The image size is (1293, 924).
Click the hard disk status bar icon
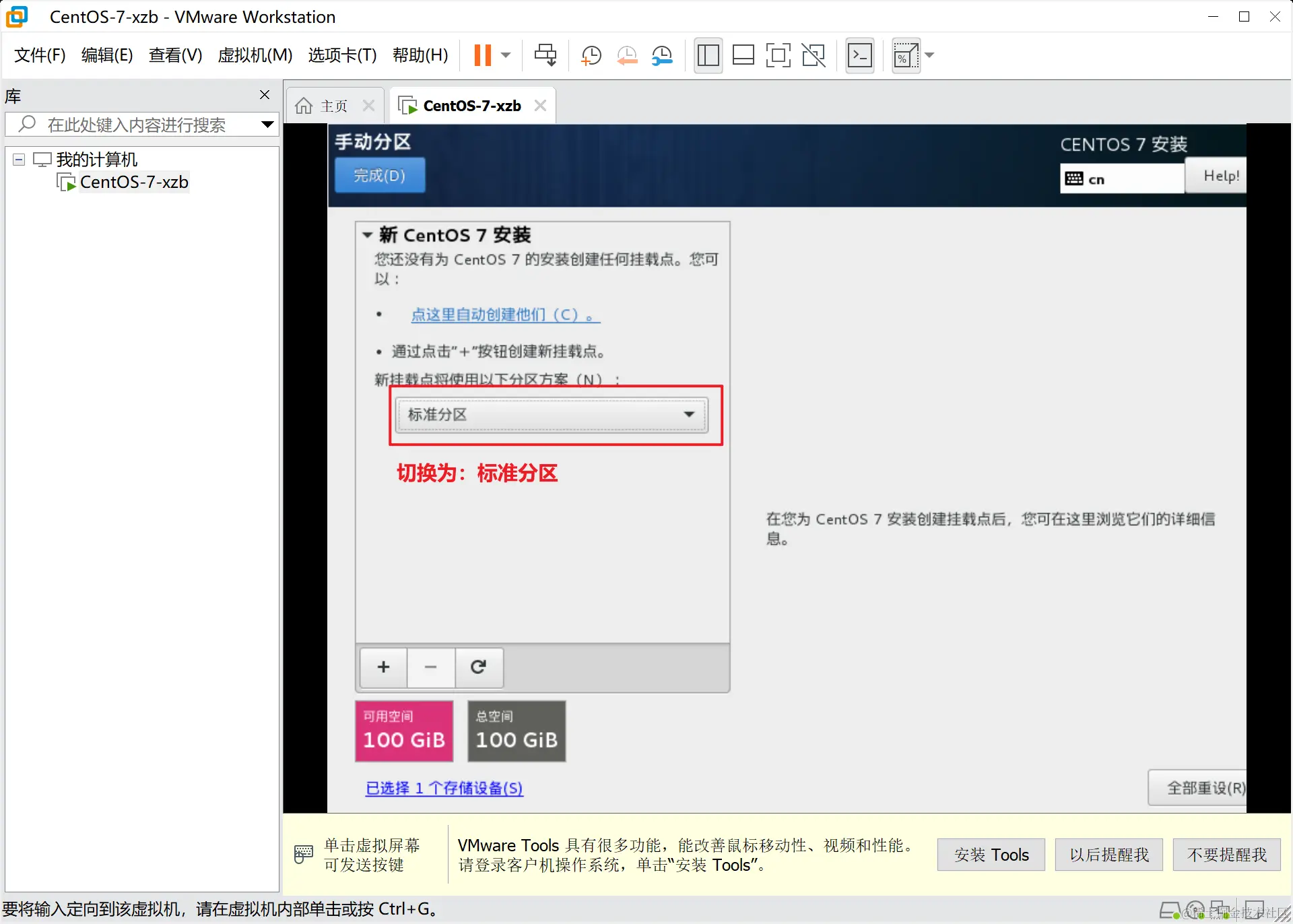click(x=1170, y=911)
